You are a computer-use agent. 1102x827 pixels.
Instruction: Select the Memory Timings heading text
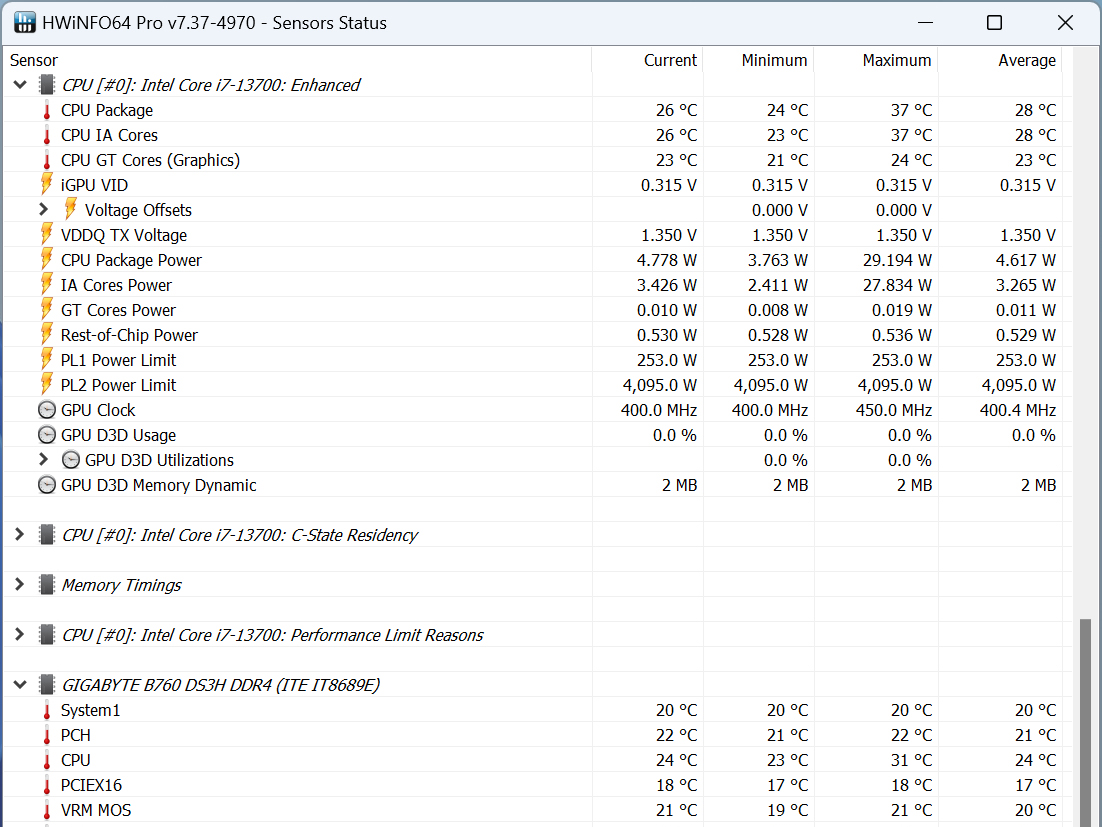(122, 585)
